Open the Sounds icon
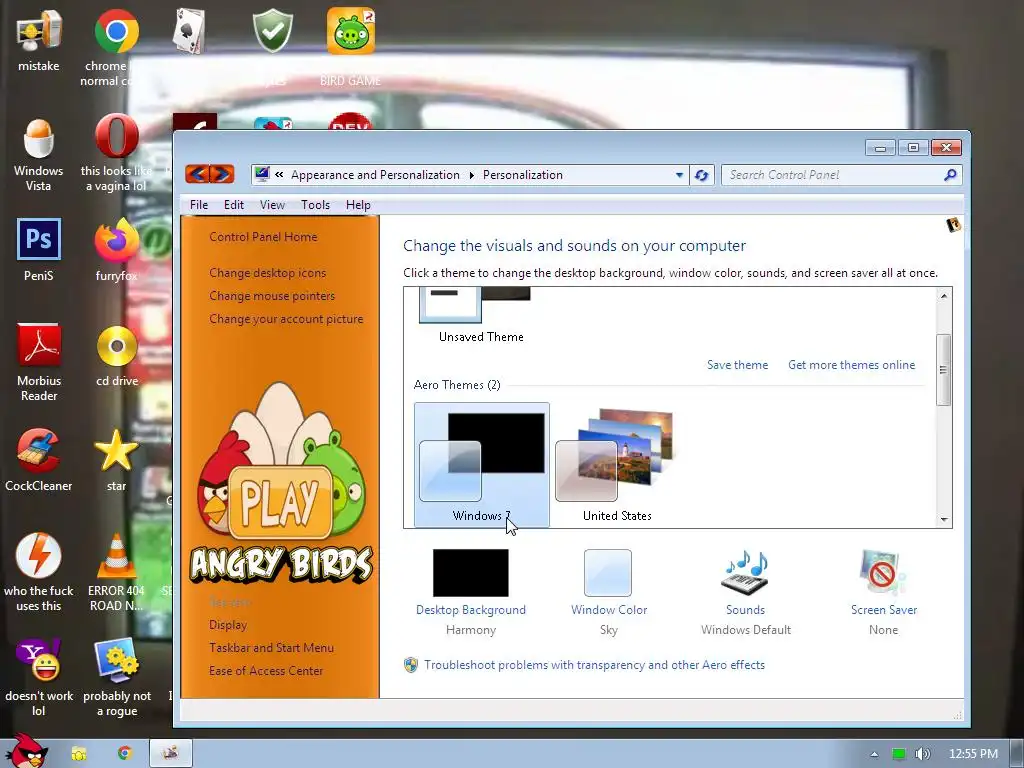 click(x=745, y=572)
